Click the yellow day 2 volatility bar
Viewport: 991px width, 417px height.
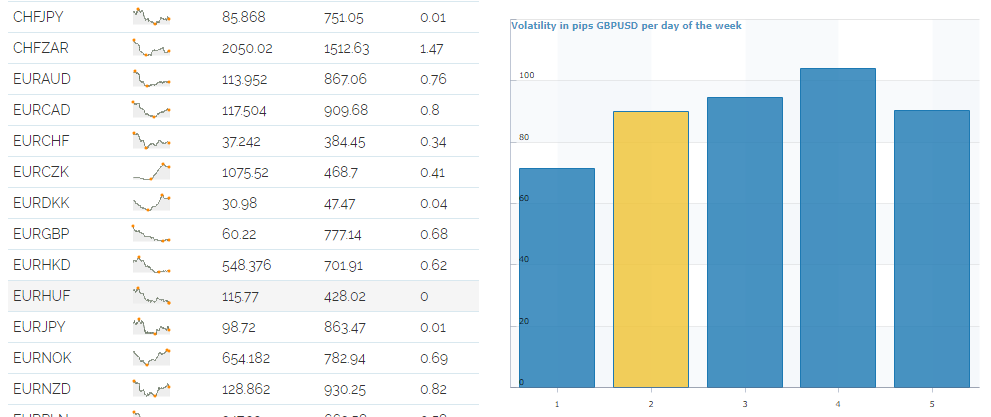pyautogui.click(x=650, y=250)
